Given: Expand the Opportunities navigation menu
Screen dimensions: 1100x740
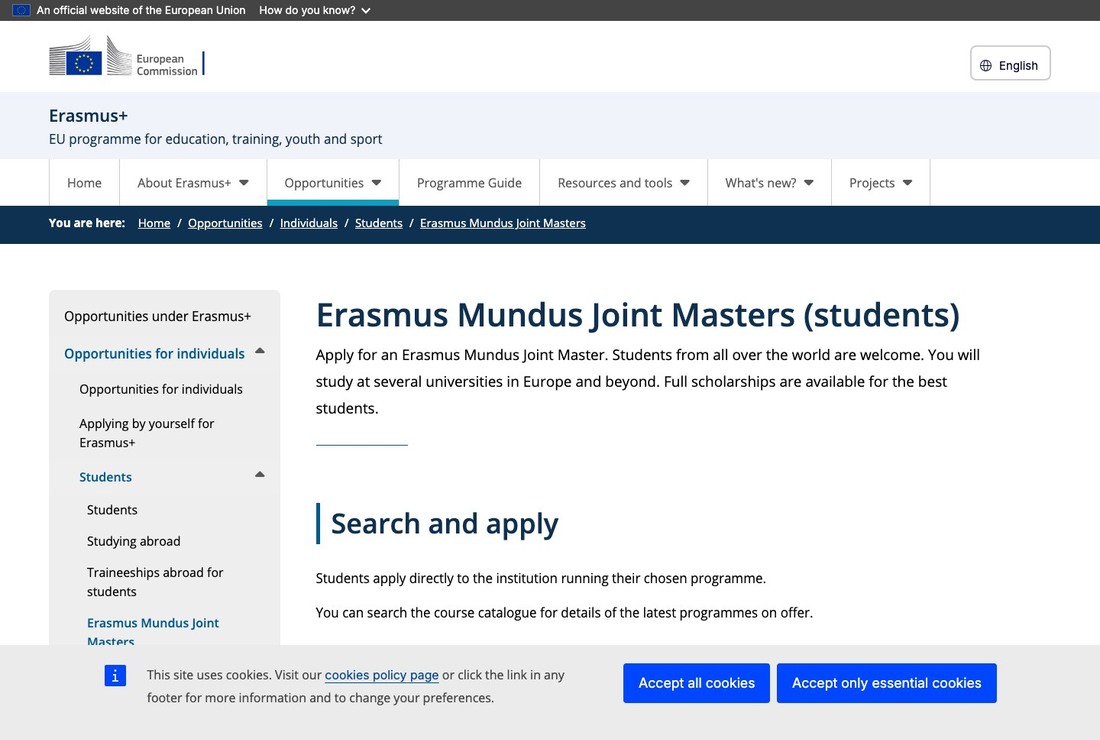Looking at the screenshot, I should point(333,182).
